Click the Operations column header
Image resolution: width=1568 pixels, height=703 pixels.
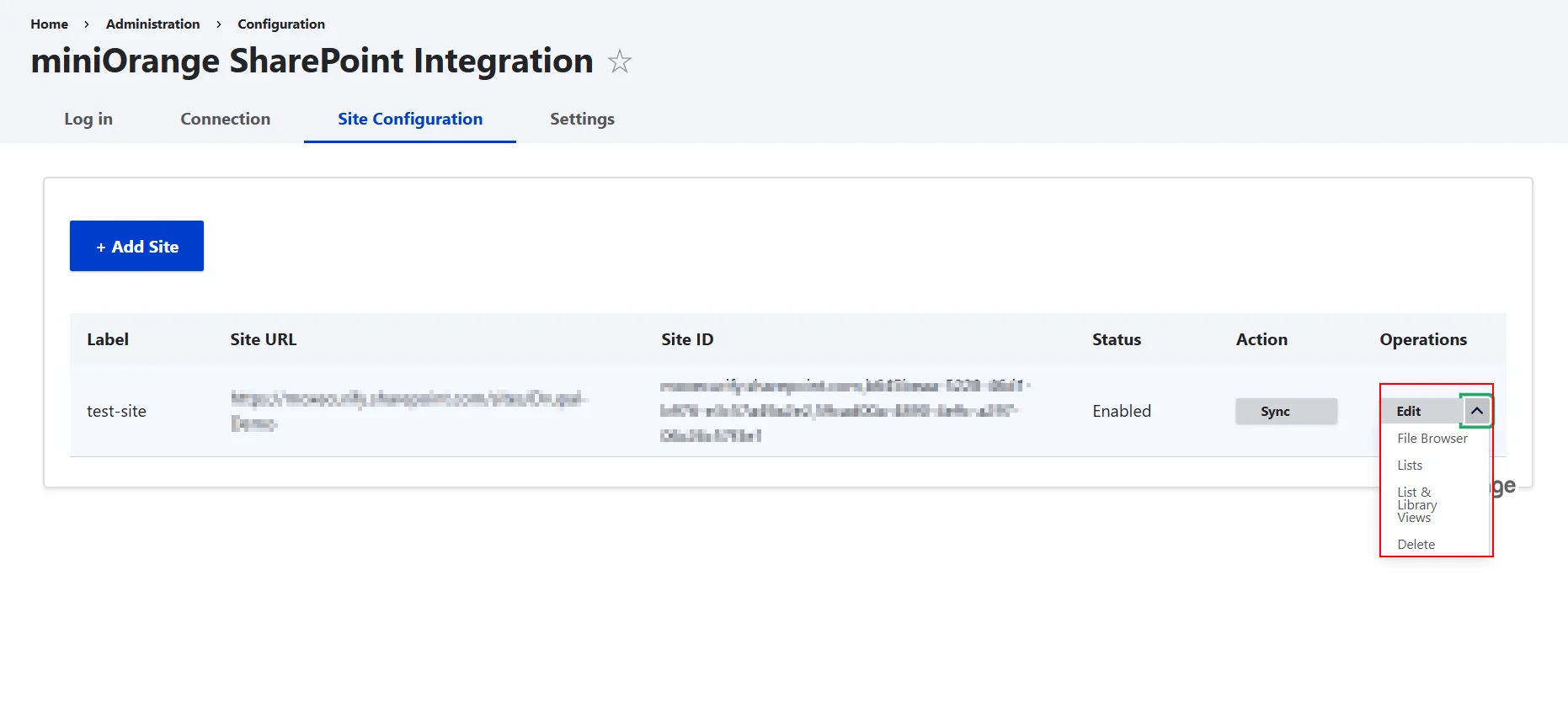(x=1422, y=339)
